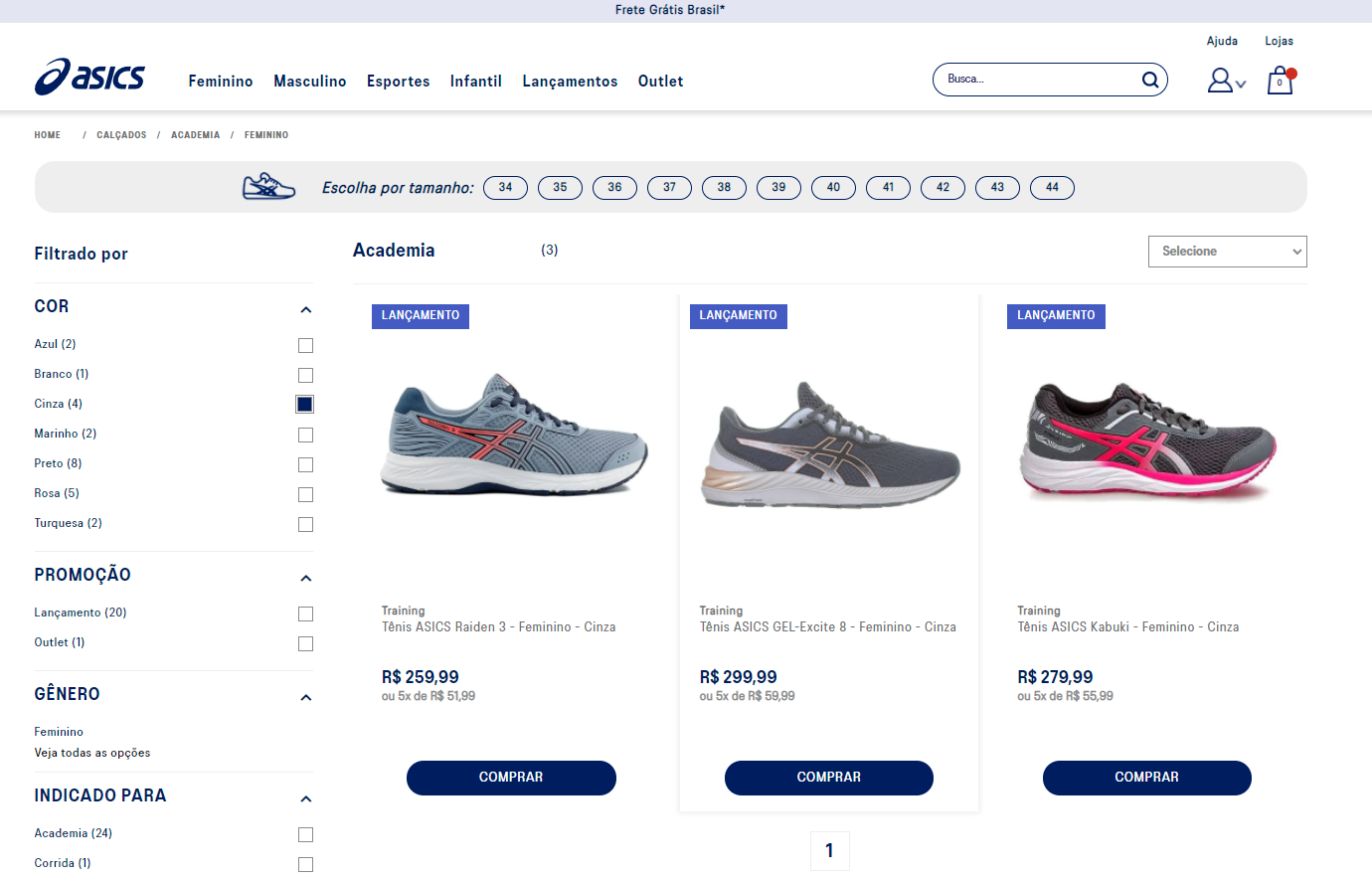
Task: Buy the GEL-Excite 8 shoe
Action: coord(829,778)
